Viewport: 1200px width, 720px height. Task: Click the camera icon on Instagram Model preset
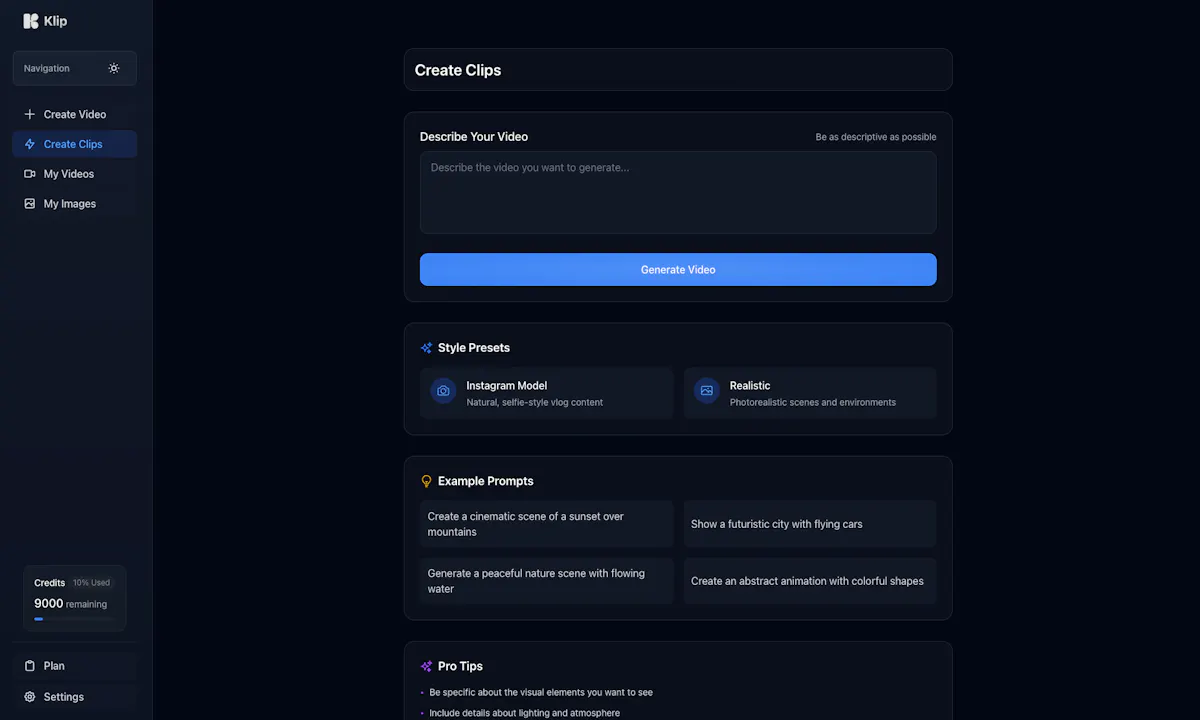(443, 391)
